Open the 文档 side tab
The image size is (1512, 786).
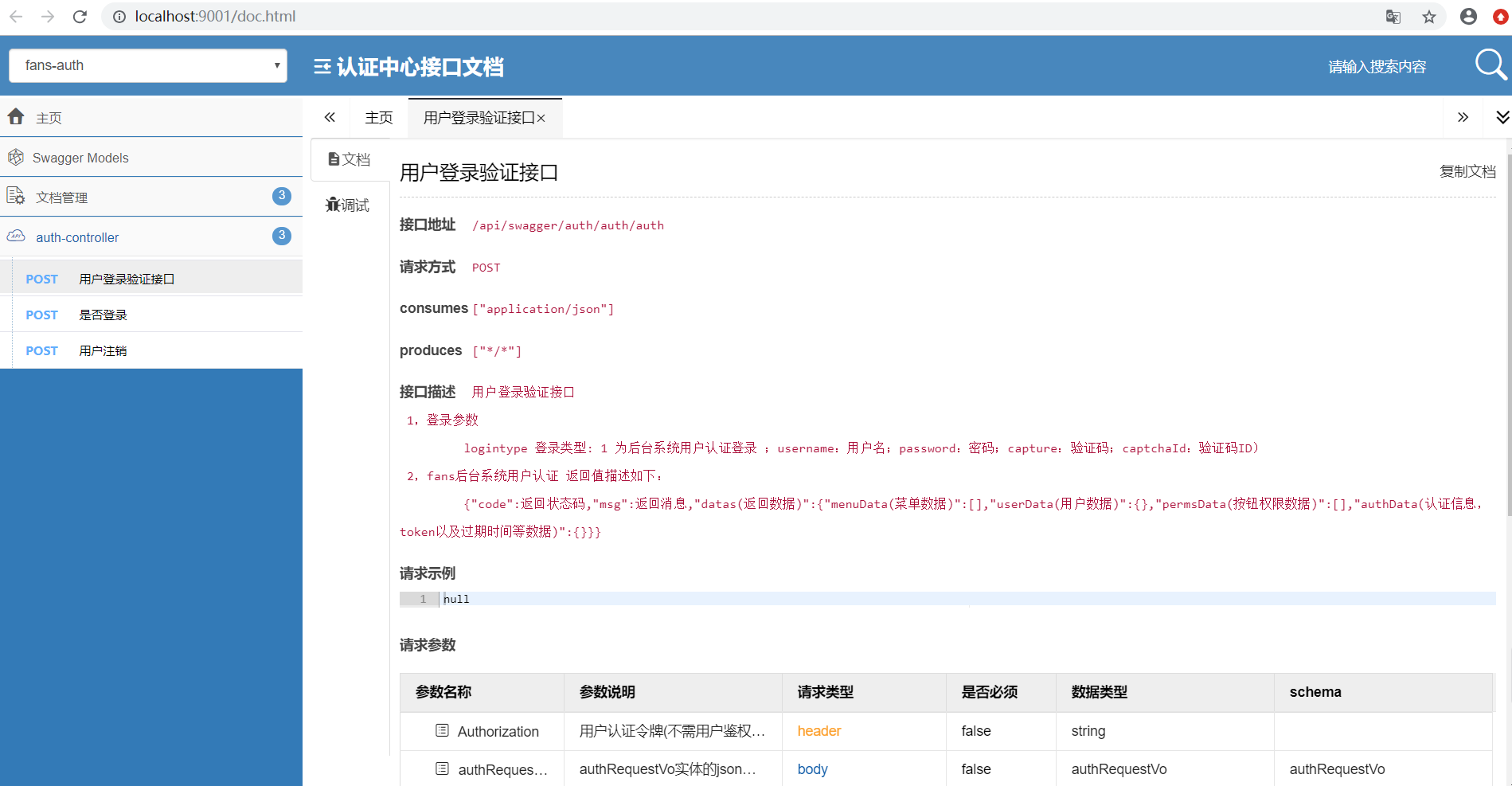[x=350, y=159]
